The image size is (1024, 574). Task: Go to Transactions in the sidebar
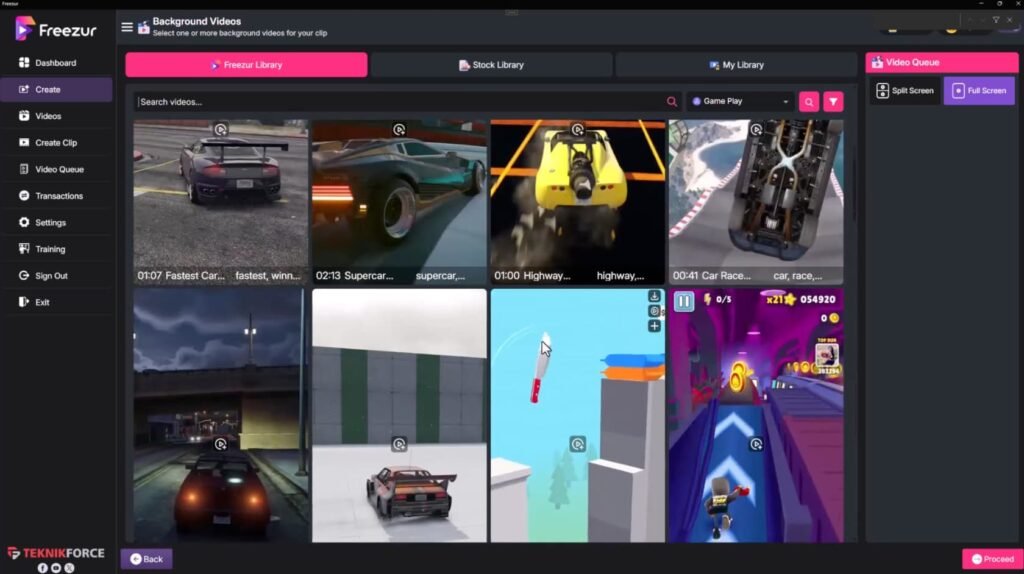[59, 196]
